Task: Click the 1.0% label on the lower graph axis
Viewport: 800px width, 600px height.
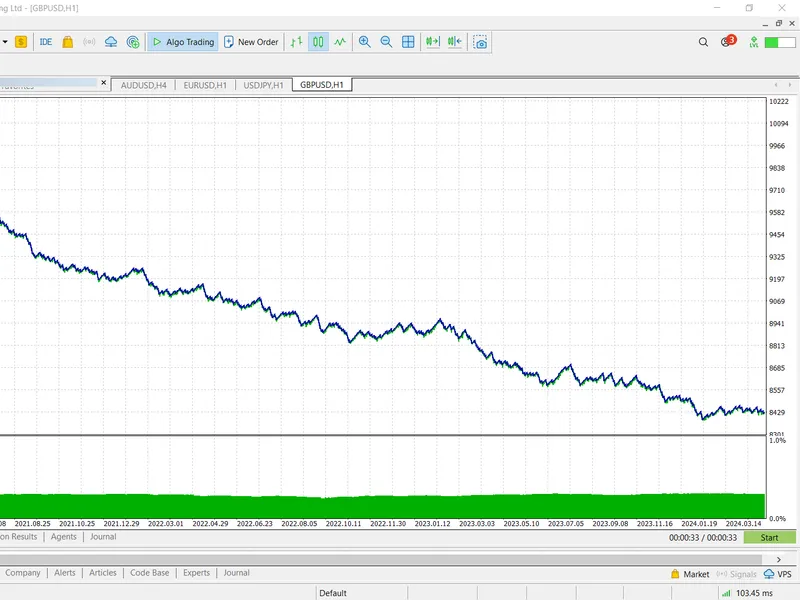Action: click(777, 440)
